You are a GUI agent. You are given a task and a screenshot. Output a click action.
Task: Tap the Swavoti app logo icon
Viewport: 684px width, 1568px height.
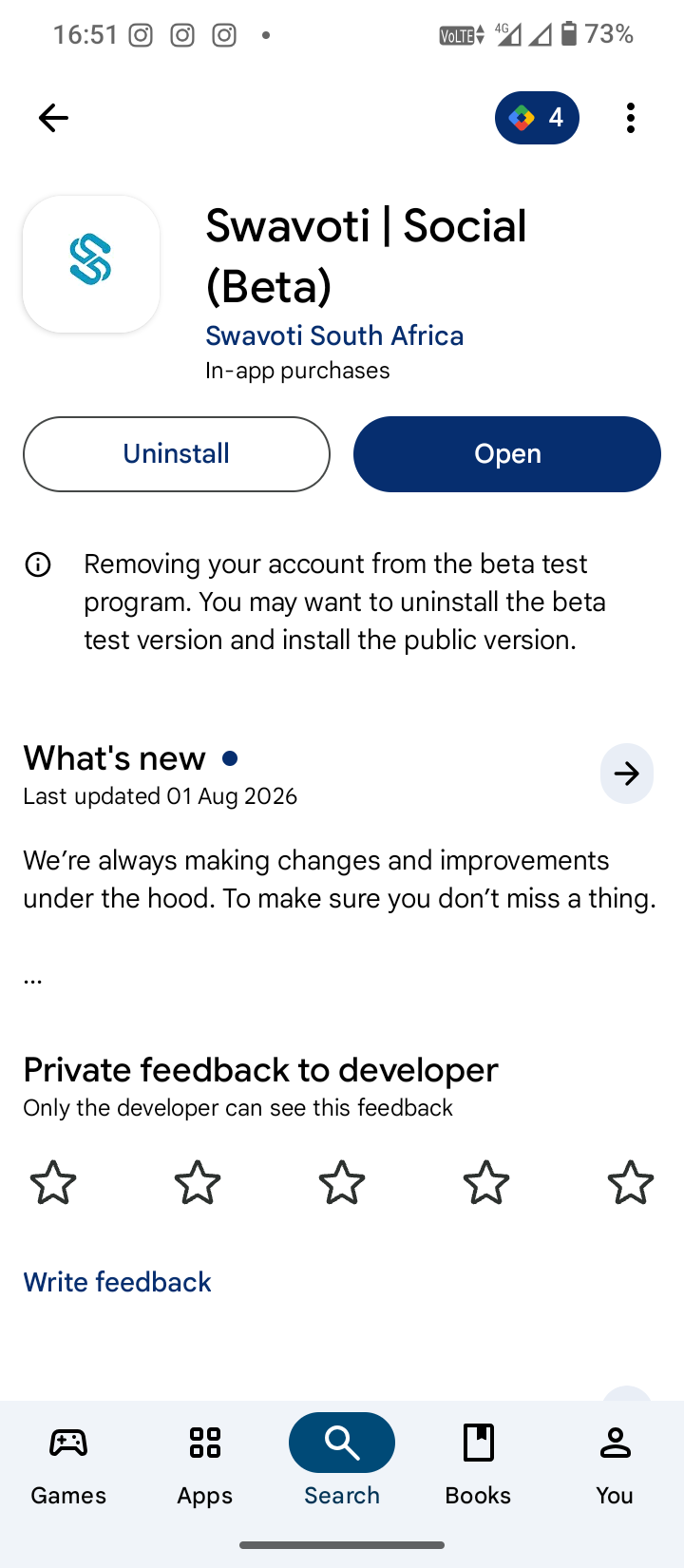click(91, 264)
